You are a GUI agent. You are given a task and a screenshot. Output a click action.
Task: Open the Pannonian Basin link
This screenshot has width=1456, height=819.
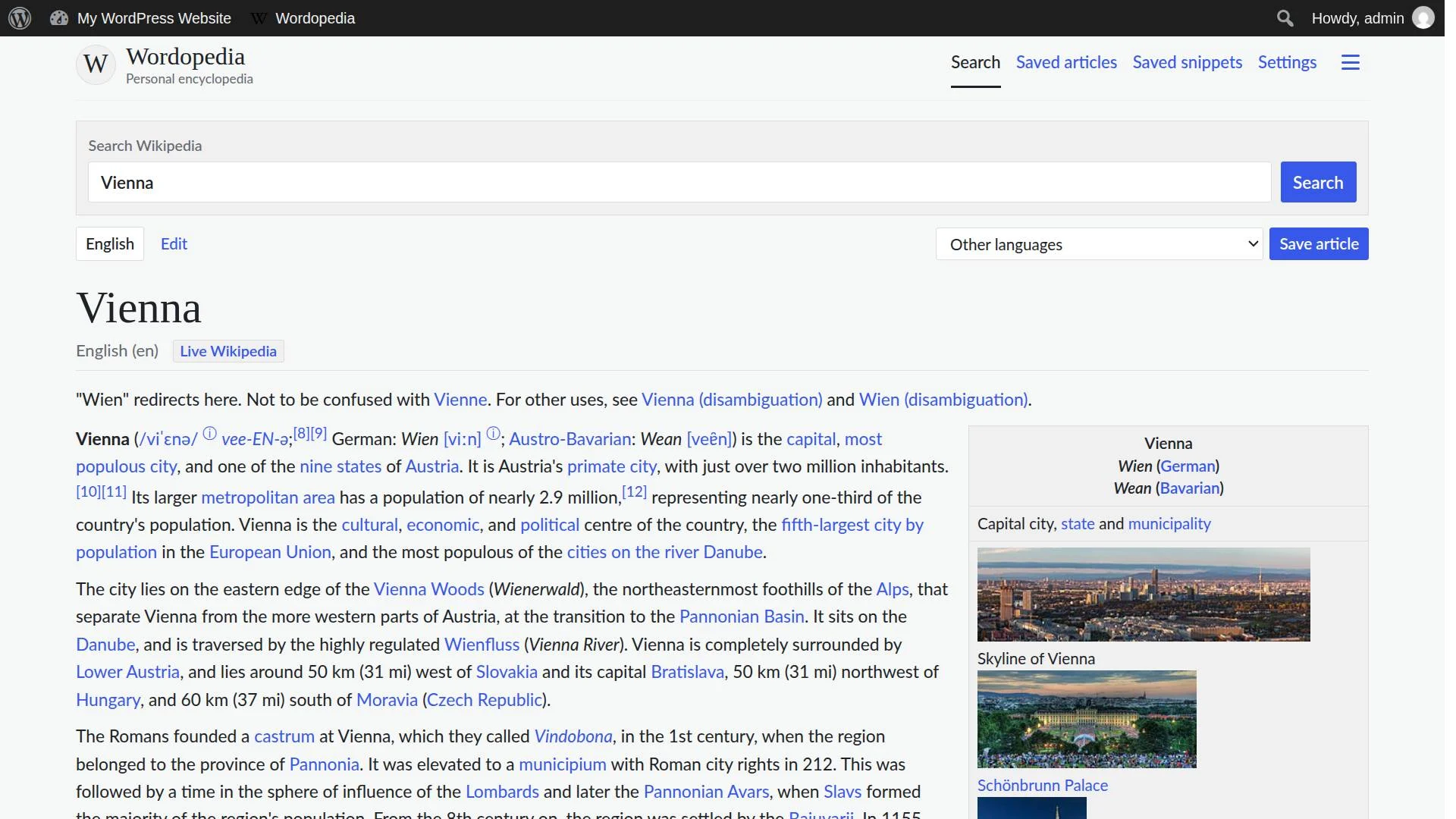click(x=742, y=617)
